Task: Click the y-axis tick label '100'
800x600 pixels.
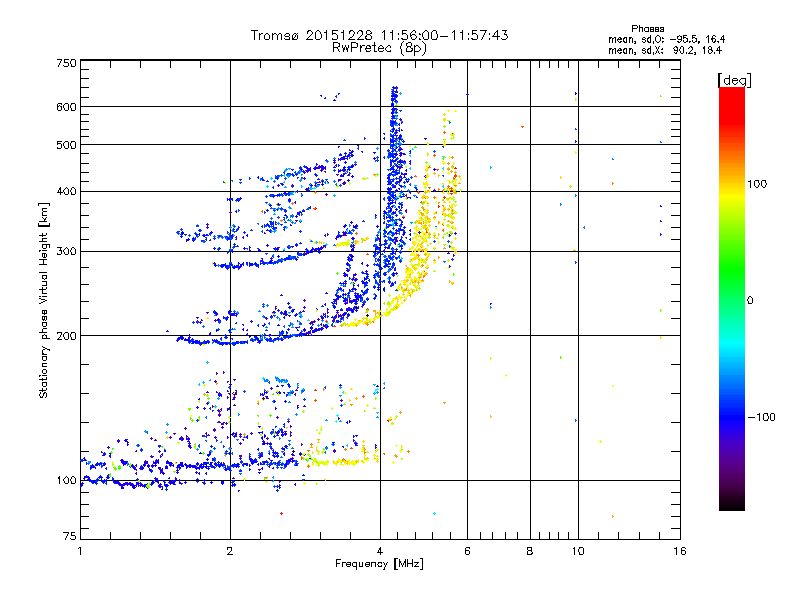Action: (67, 480)
